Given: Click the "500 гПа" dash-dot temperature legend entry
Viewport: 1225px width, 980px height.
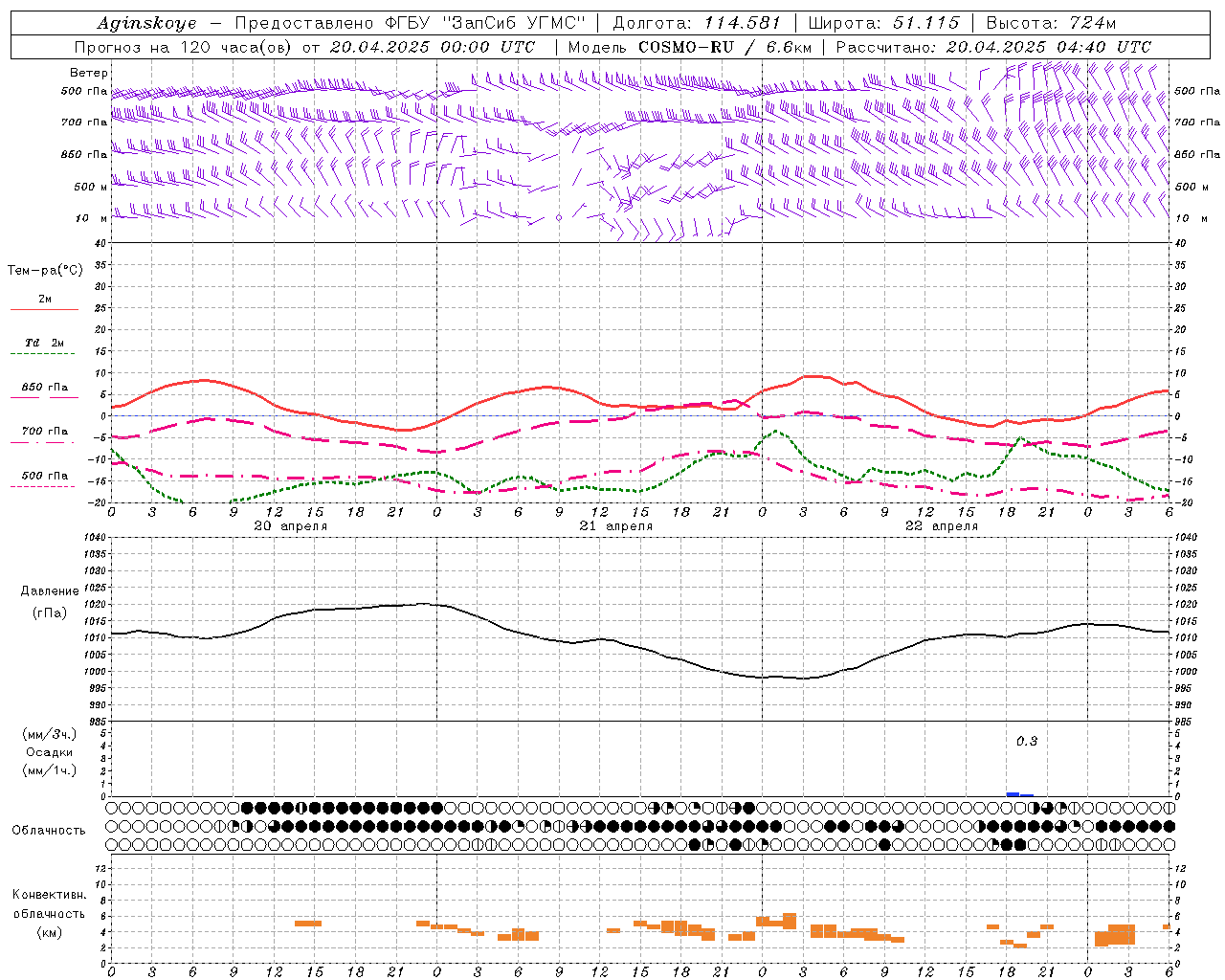Looking at the screenshot, I should click(x=44, y=479).
